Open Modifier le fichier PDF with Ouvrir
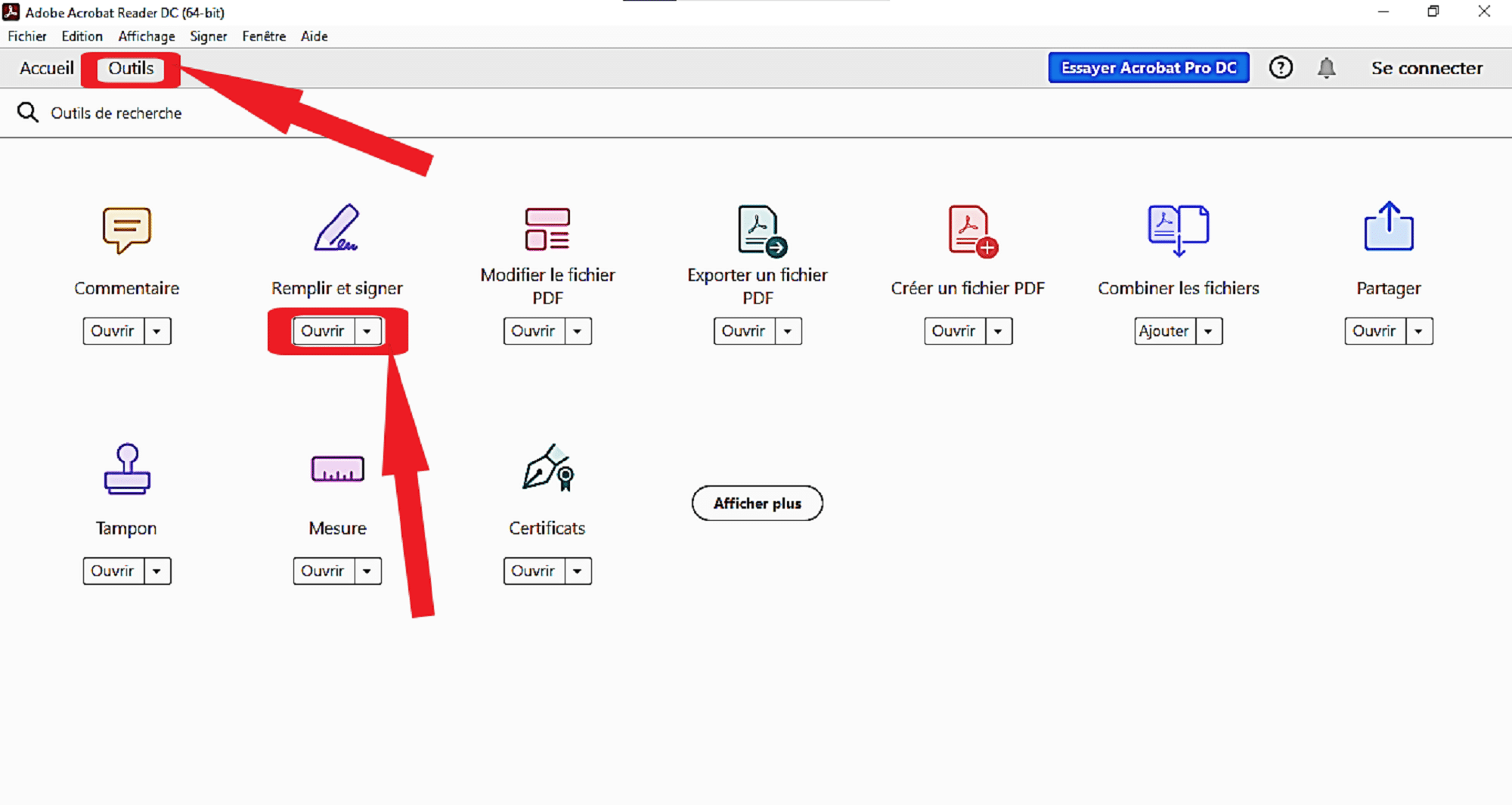1512x805 pixels. point(534,331)
